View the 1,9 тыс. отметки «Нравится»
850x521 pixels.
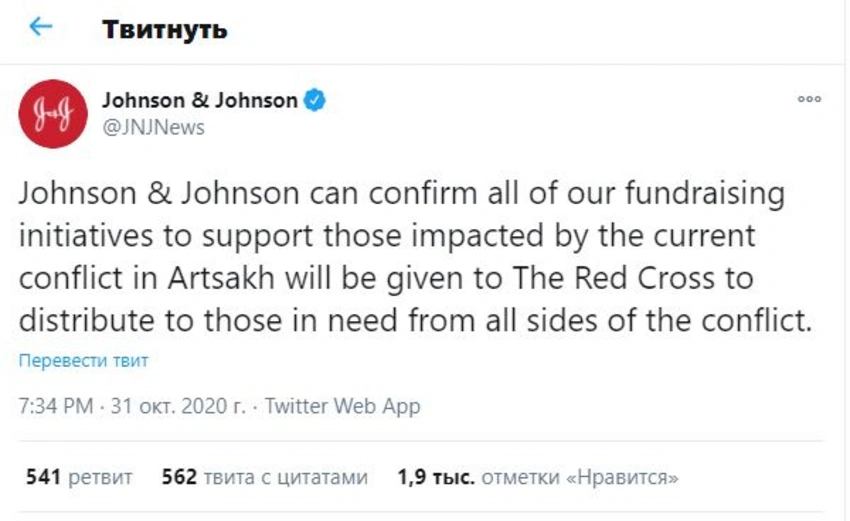click(x=538, y=478)
